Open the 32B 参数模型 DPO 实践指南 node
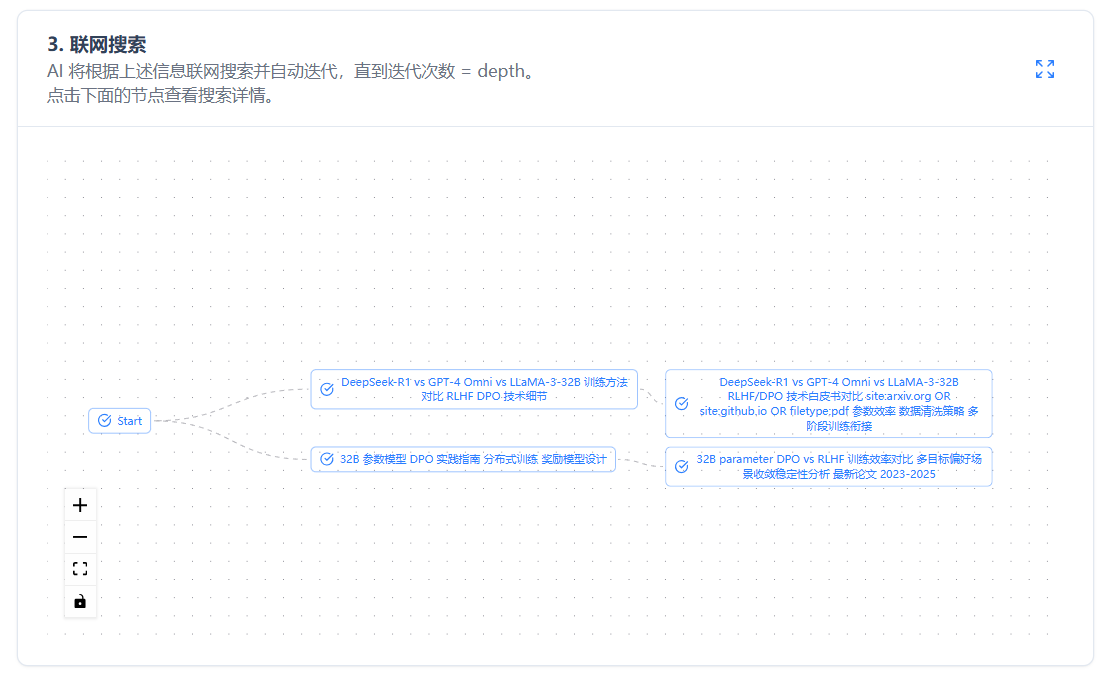This screenshot has width=1111, height=678. pyautogui.click(x=473, y=459)
